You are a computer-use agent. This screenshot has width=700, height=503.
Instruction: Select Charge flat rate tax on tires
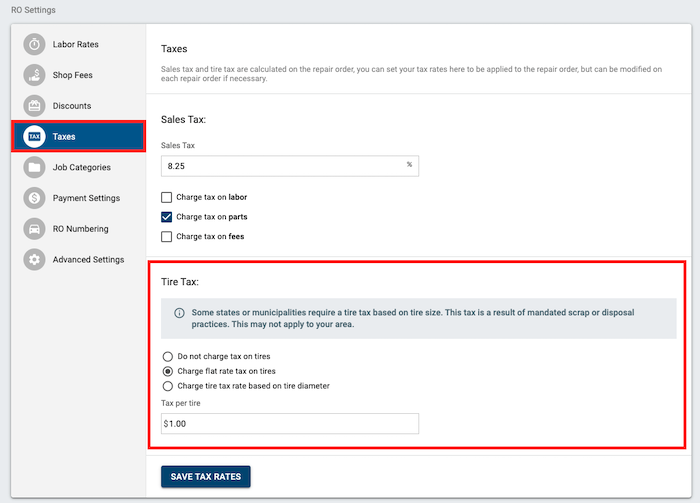click(x=167, y=371)
